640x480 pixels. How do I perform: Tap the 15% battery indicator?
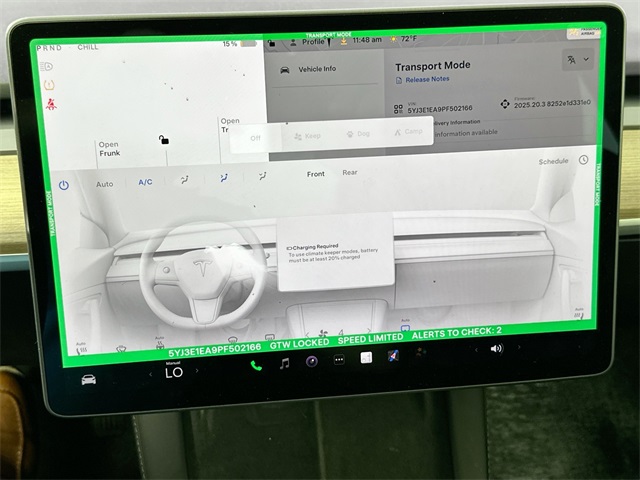click(240, 44)
